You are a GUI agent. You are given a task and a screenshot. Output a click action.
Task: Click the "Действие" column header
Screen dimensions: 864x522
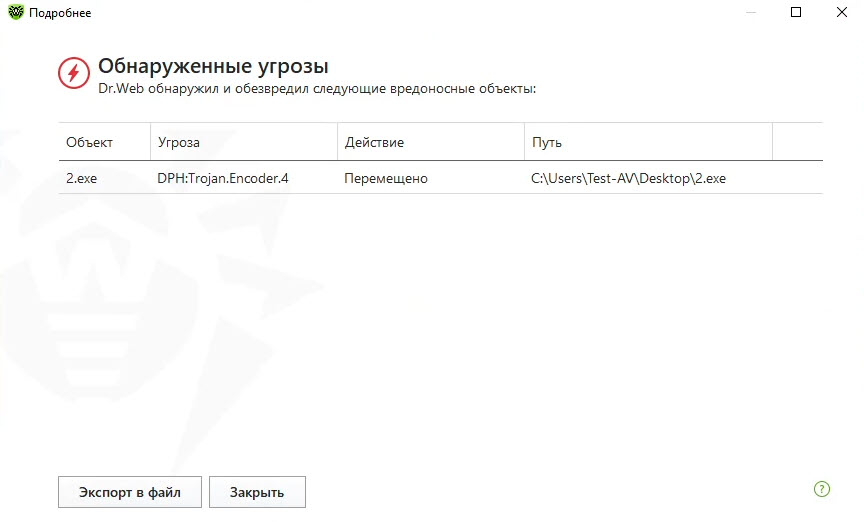pyautogui.click(x=374, y=142)
